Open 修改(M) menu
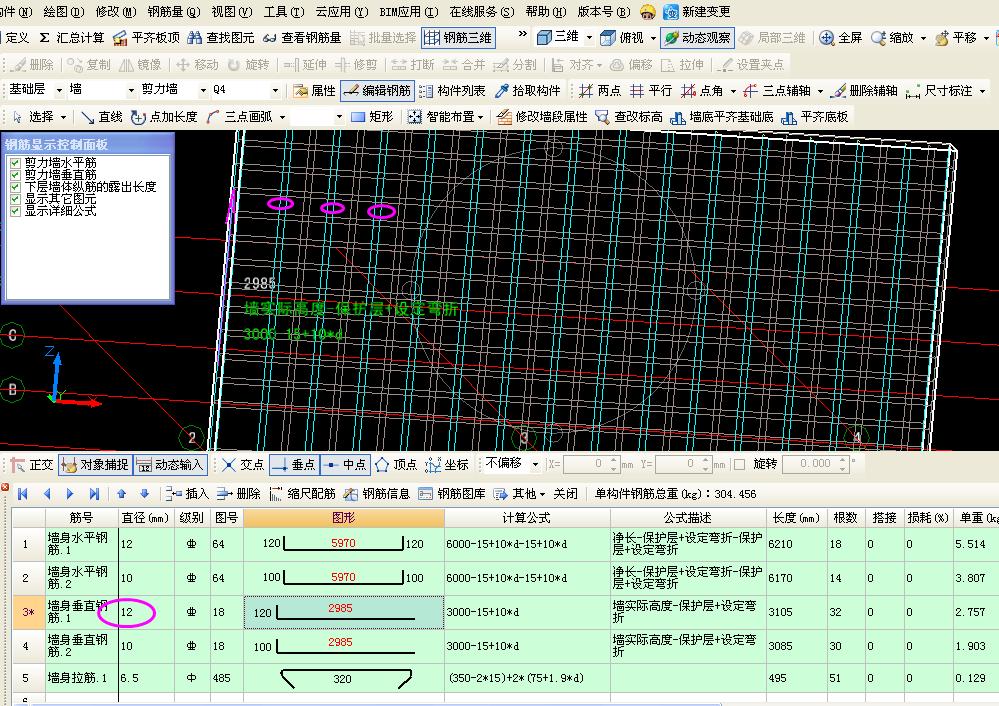The image size is (999, 706). point(115,11)
